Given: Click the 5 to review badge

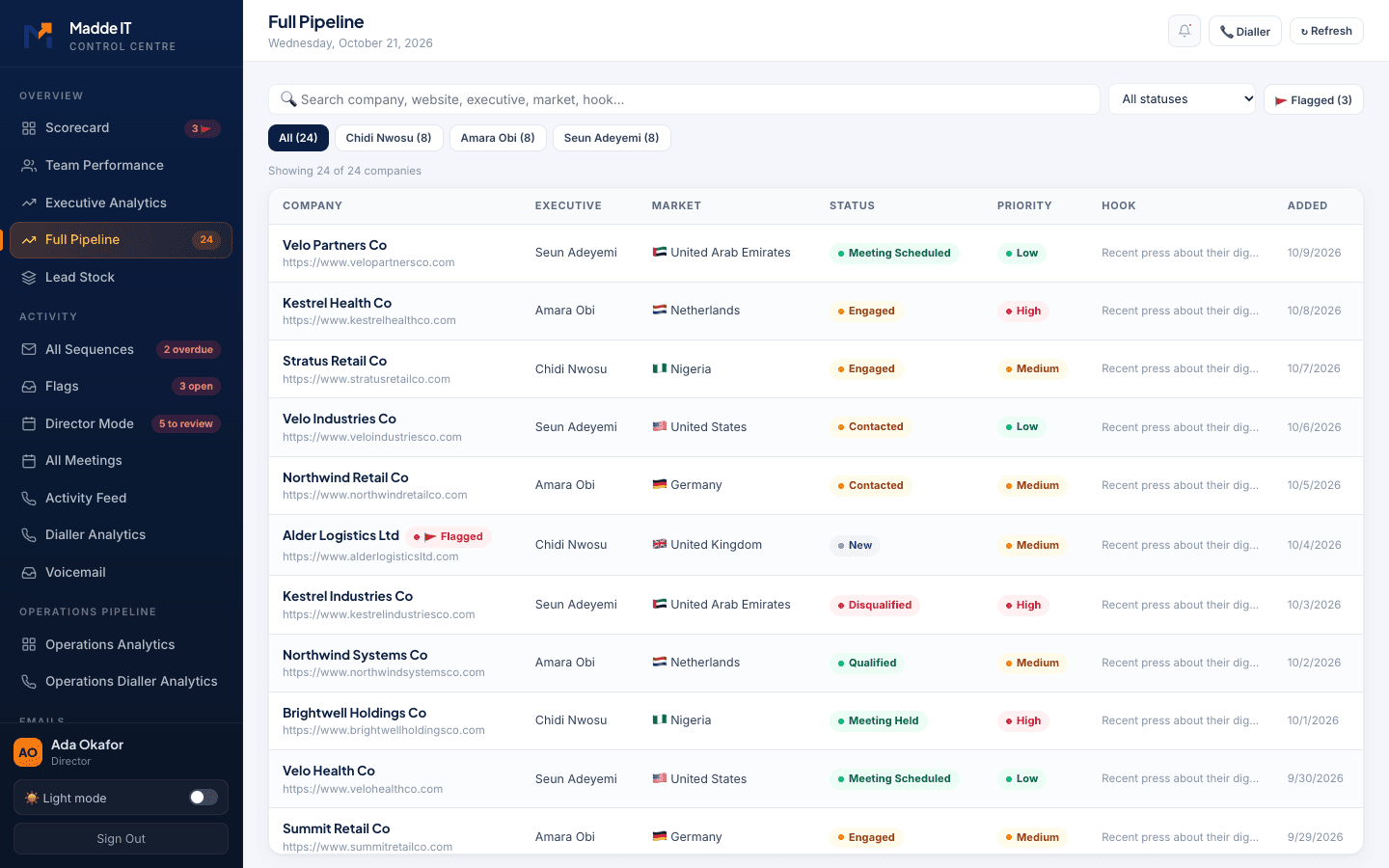Looking at the screenshot, I should 186,424.
